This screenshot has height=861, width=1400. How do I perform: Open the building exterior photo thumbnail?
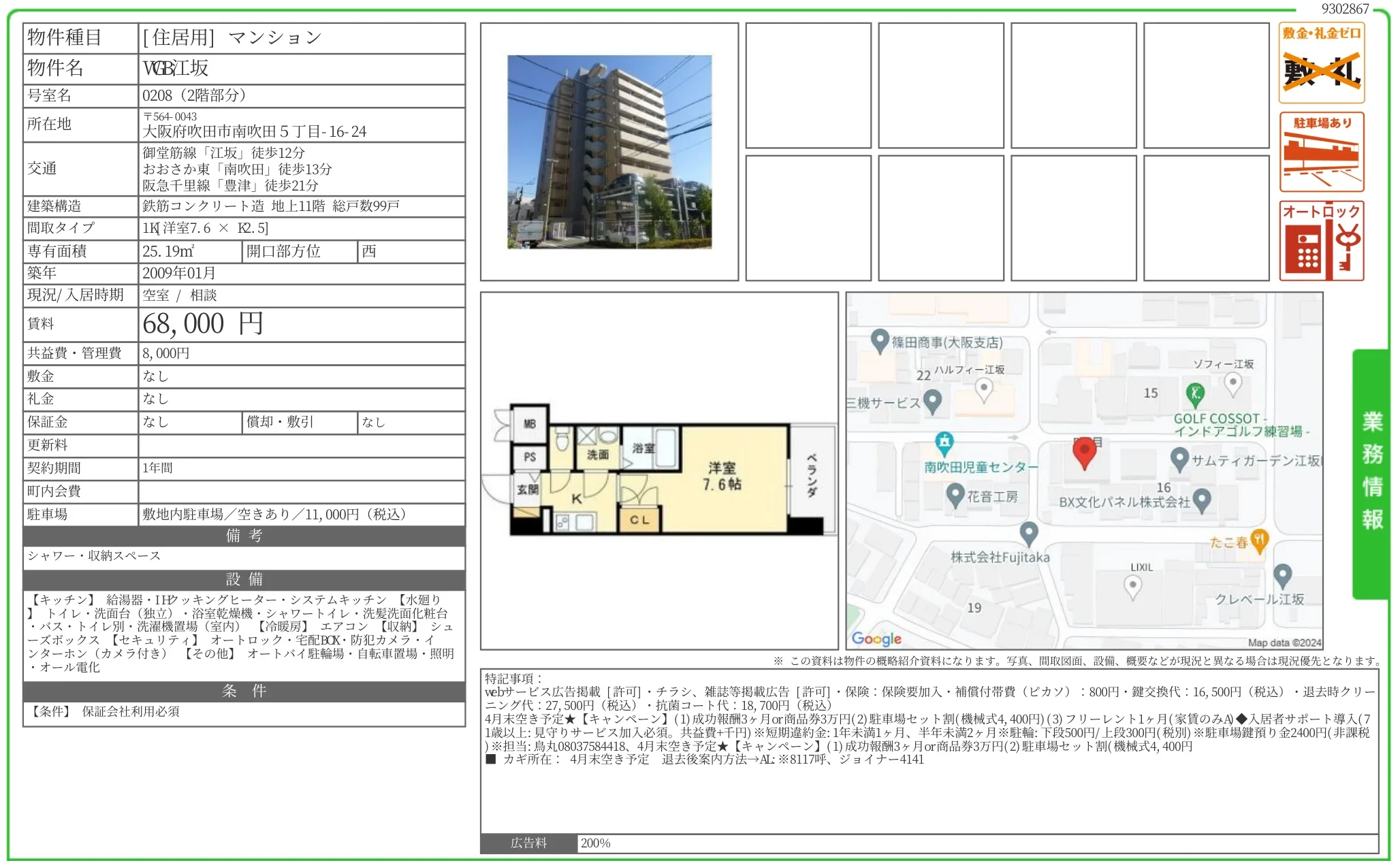click(x=608, y=151)
